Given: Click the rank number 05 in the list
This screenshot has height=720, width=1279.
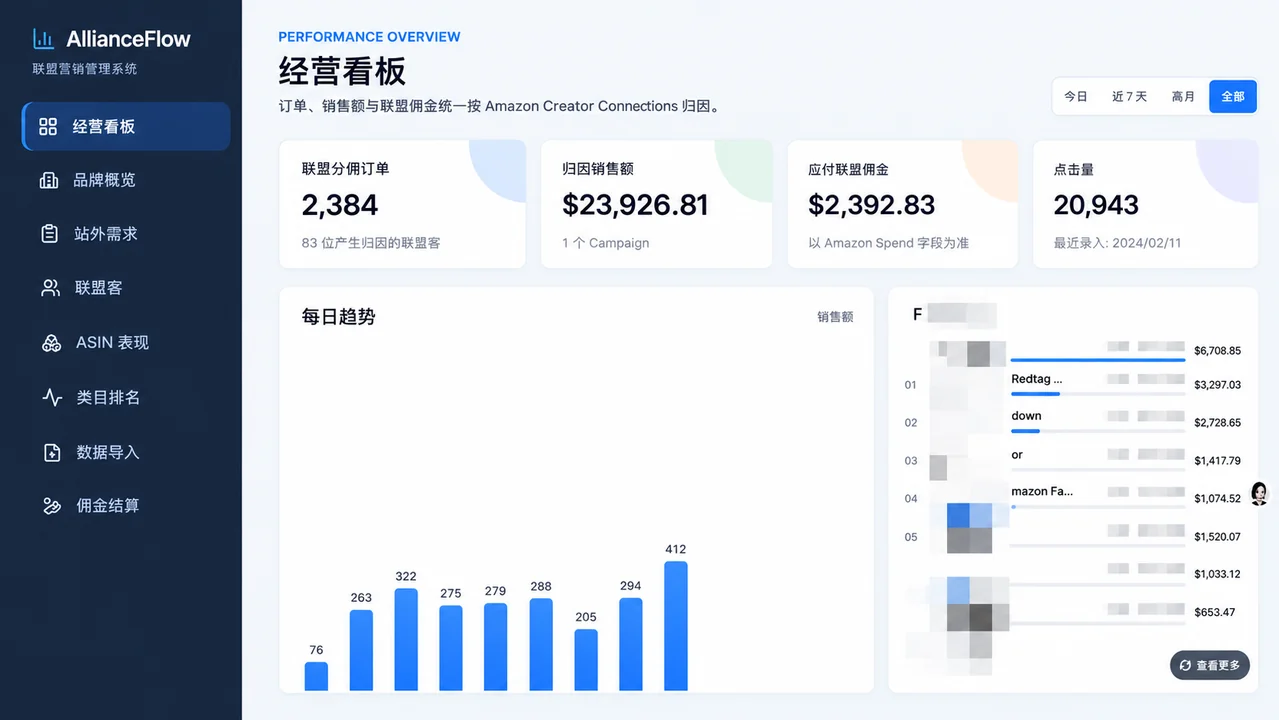Looking at the screenshot, I should [911, 537].
